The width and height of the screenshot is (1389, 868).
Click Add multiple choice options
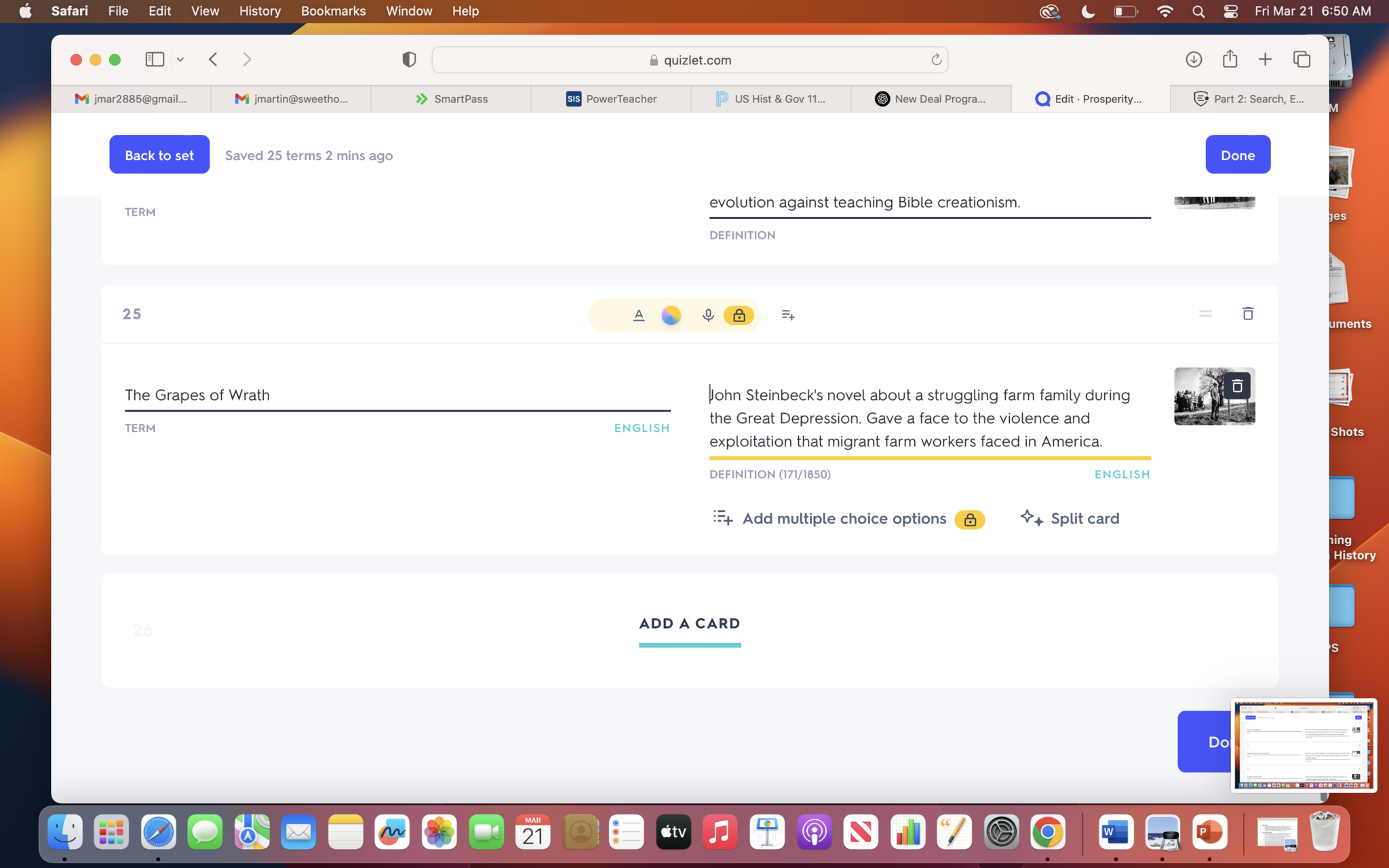pyautogui.click(x=844, y=518)
